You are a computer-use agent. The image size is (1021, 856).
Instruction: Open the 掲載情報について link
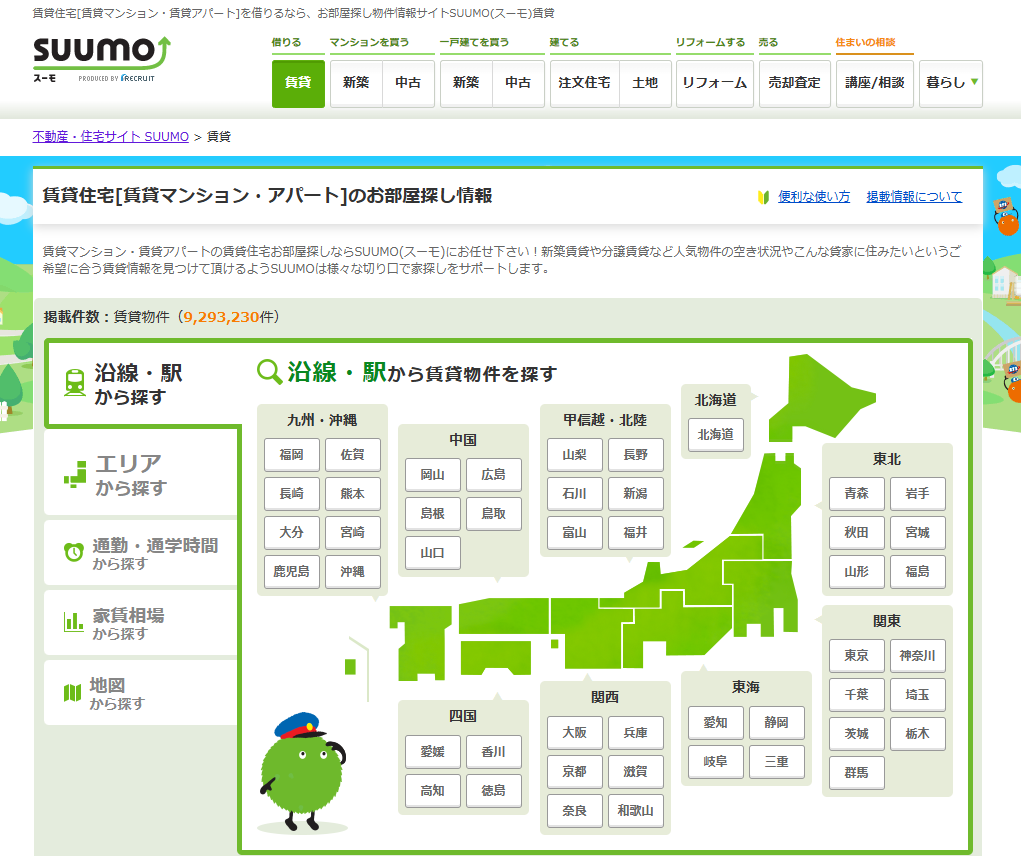[x=914, y=197]
